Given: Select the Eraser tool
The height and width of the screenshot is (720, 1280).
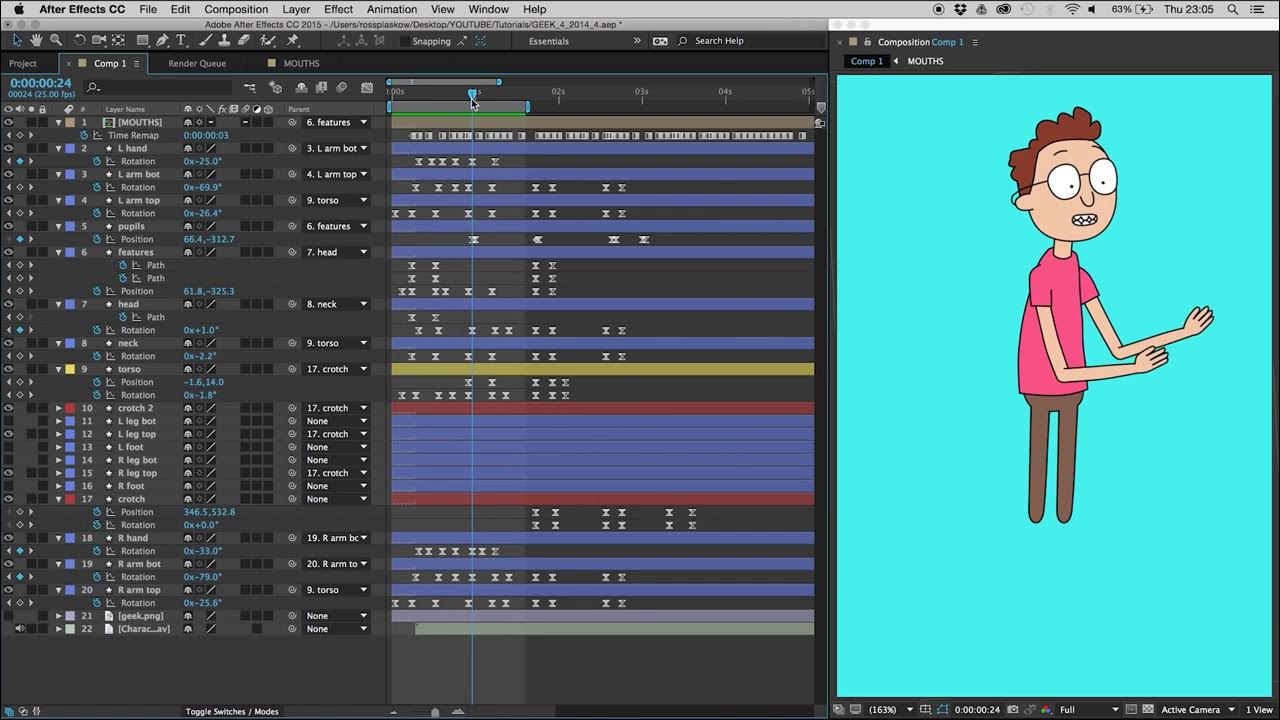Looking at the screenshot, I should tap(244, 41).
